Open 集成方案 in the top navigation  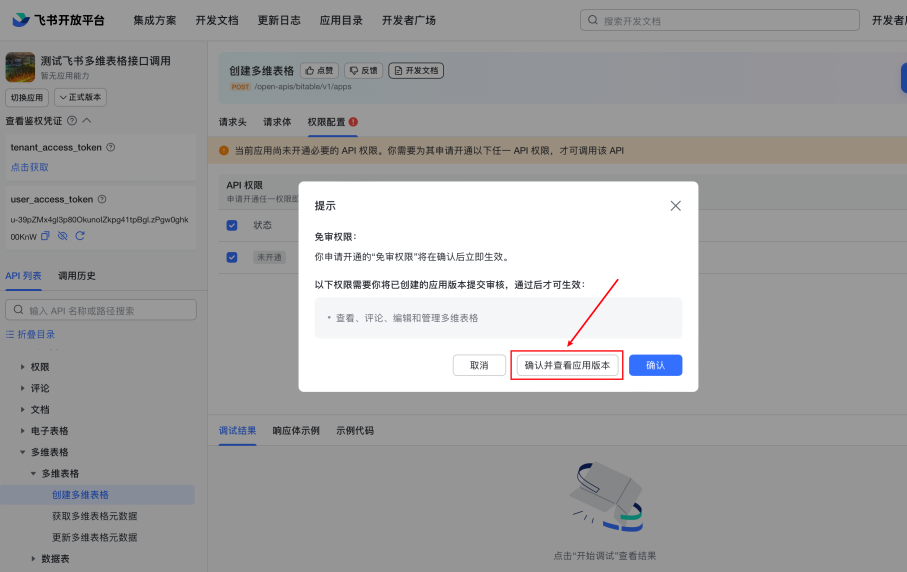(154, 20)
